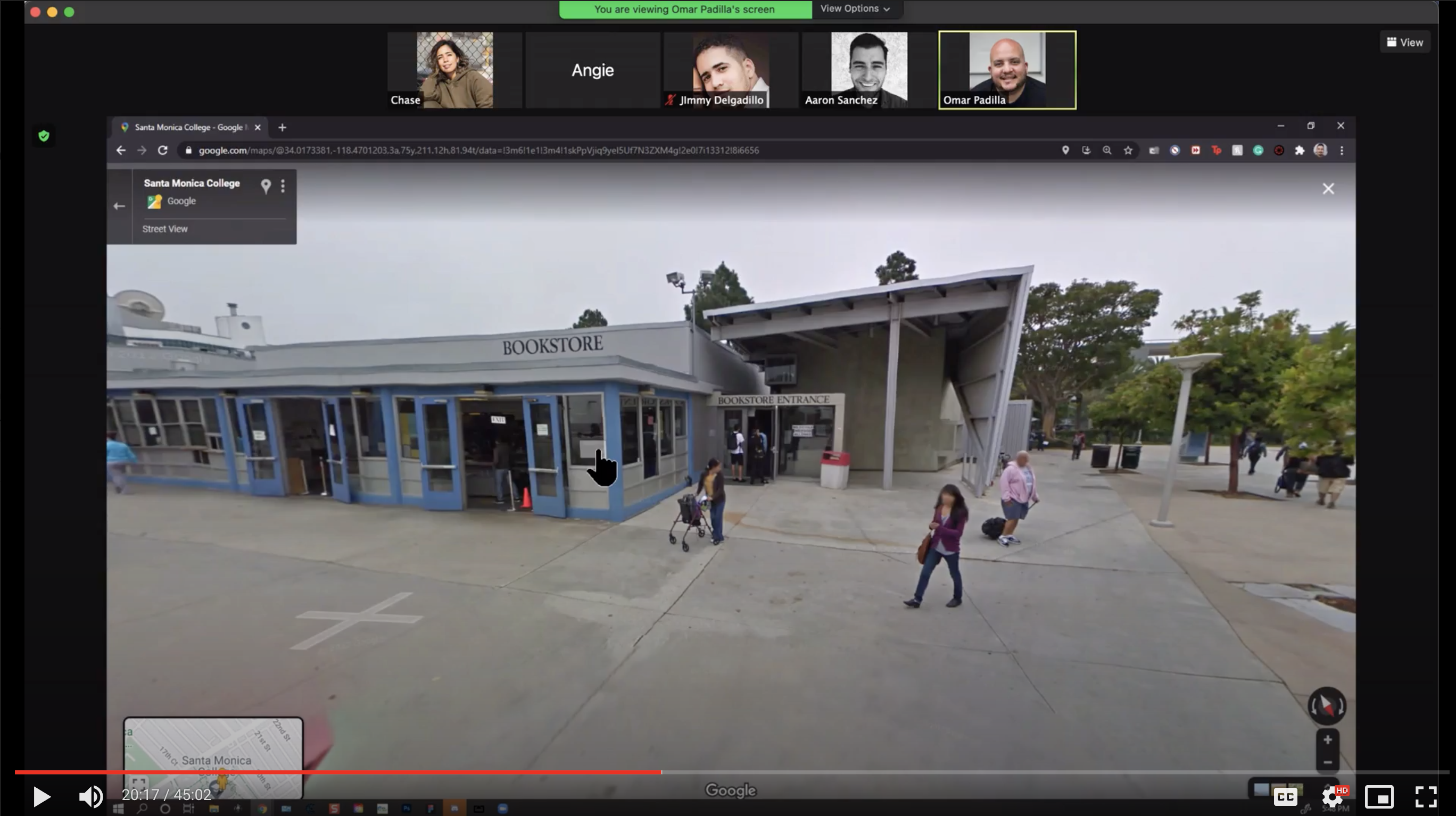Open the Chrome three-dot menu

pos(1342,151)
